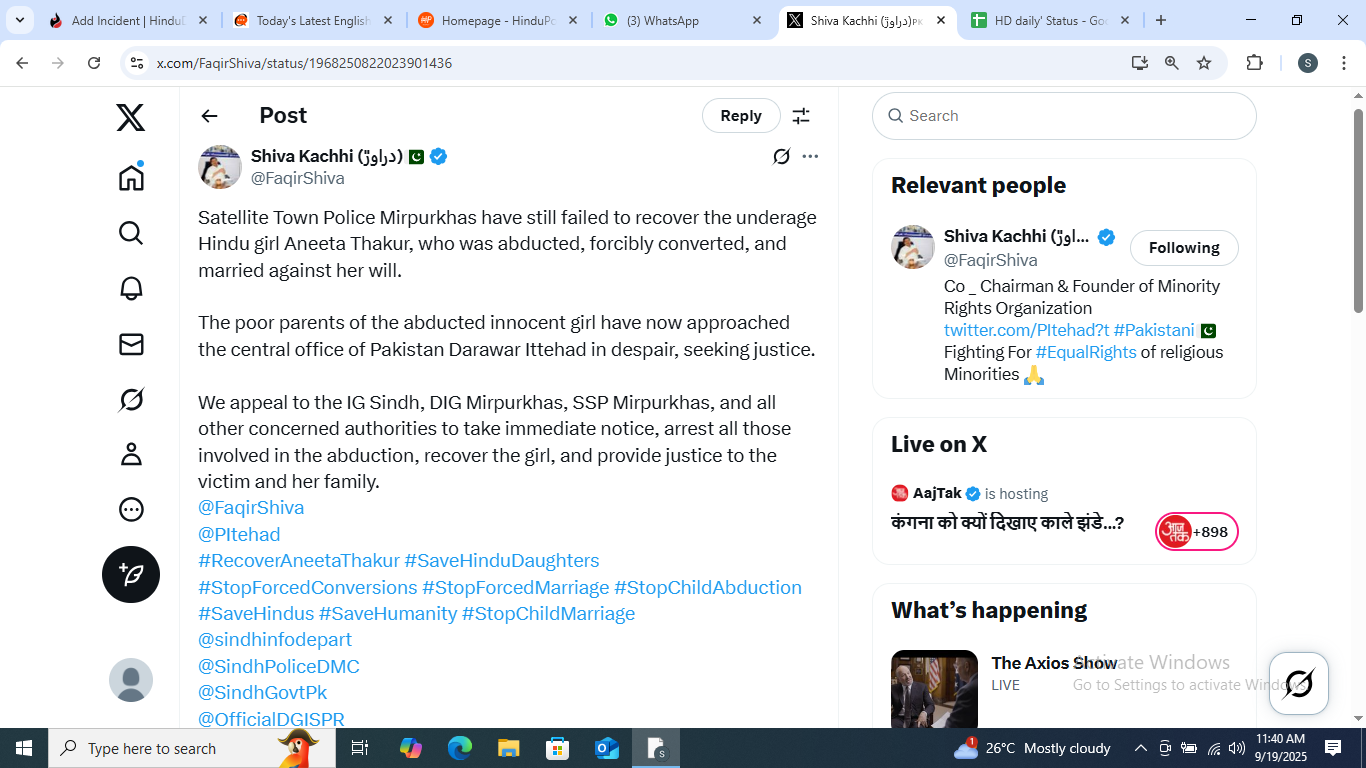
Task: Switch to the WhatsApp browser tab
Action: click(x=683, y=20)
